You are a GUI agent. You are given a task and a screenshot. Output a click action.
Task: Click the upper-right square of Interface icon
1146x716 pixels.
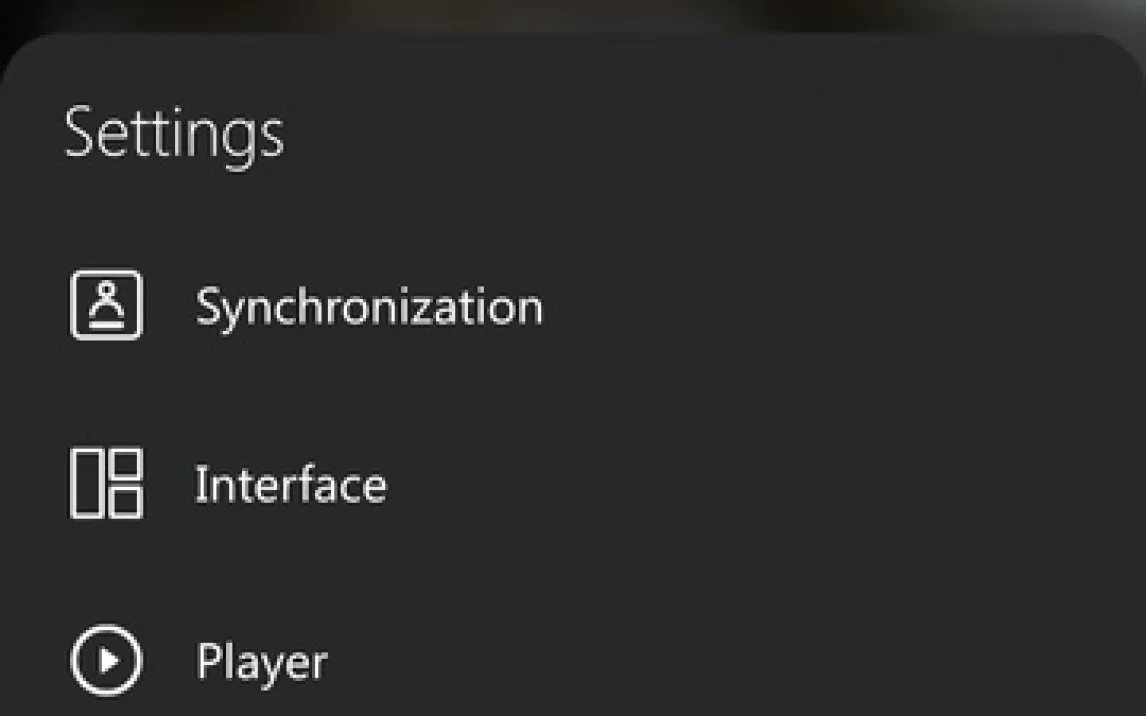(x=125, y=465)
